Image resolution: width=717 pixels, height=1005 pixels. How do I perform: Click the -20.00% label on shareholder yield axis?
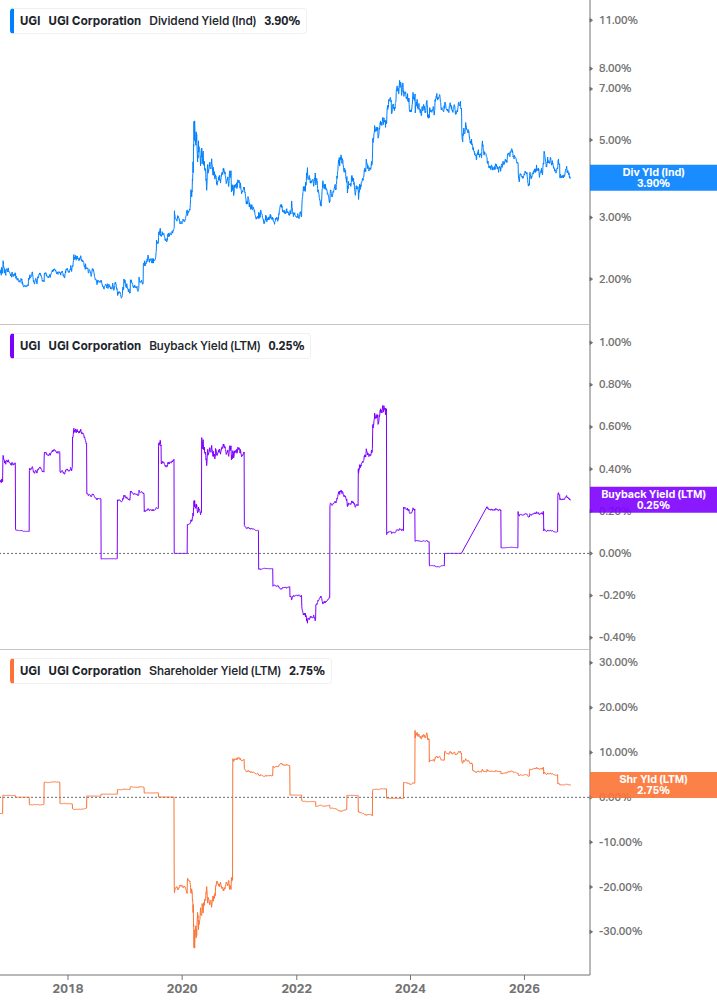pos(620,887)
